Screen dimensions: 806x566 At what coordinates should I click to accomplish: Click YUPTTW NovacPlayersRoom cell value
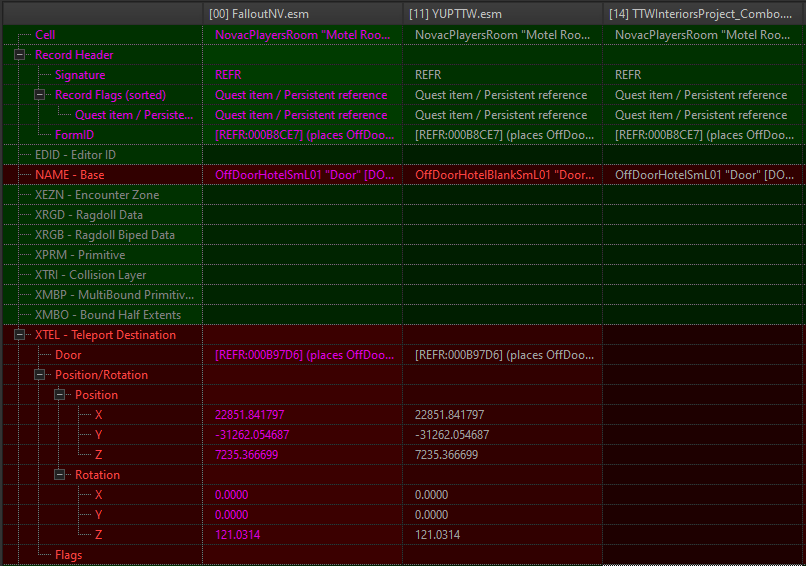click(502, 35)
